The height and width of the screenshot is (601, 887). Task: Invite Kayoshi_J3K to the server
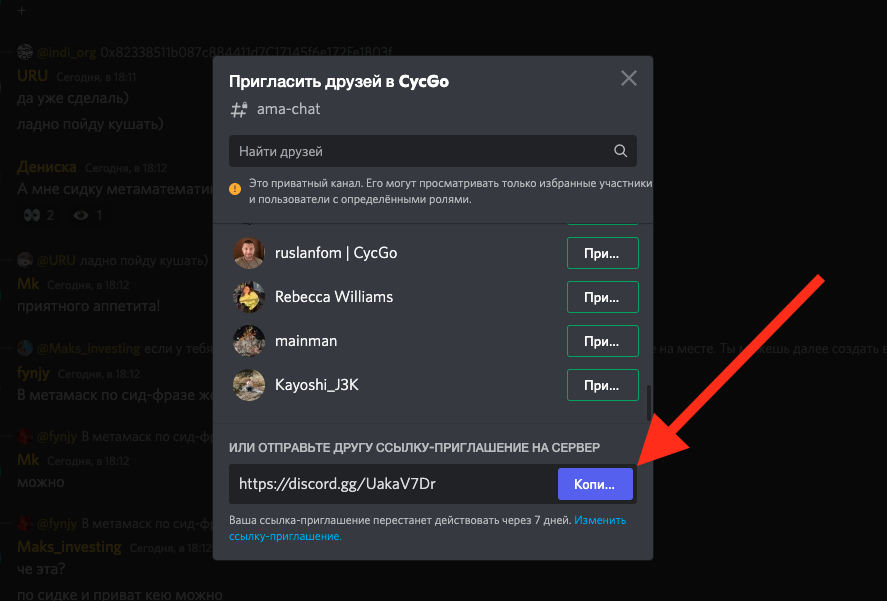(602, 385)
